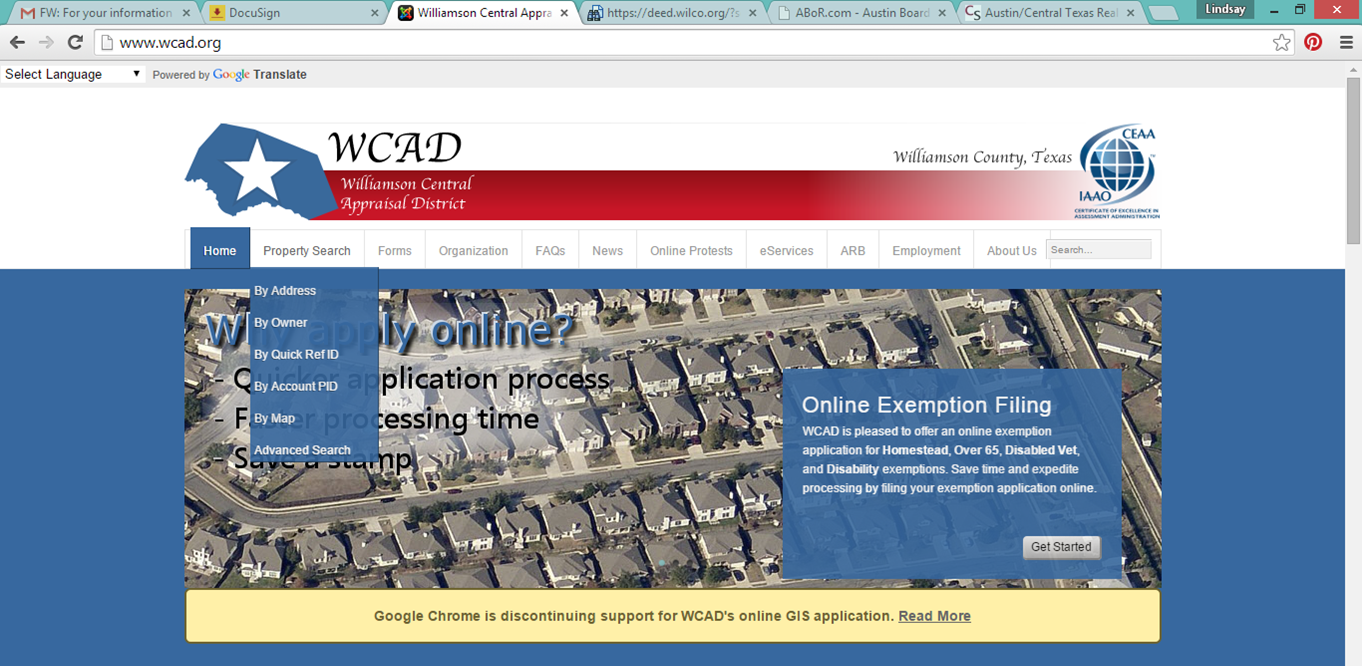1362x666 pixels.
Task: Reload the page with refresh icon
Action: (x=75, y=42)
